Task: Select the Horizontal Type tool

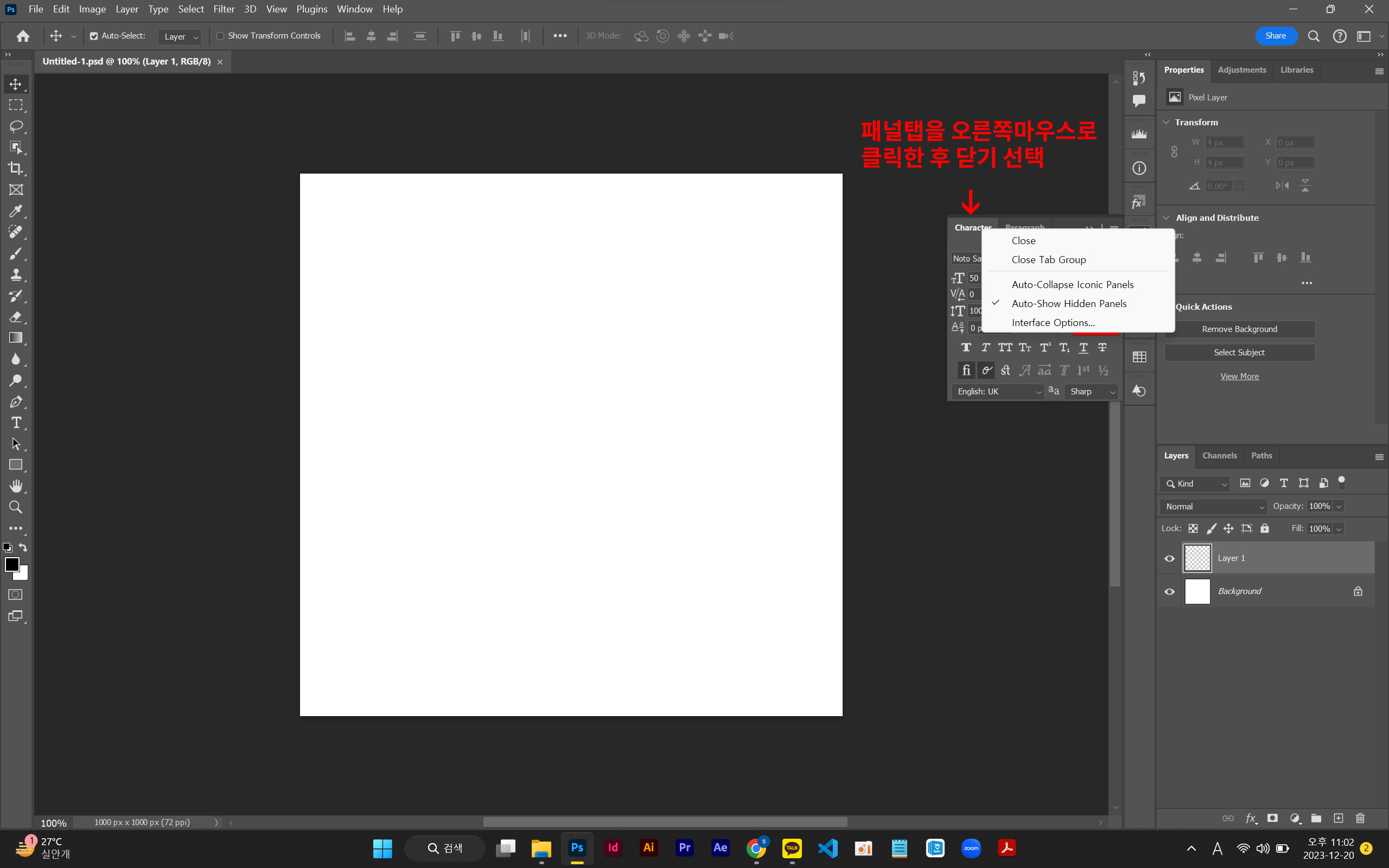Action: point(16,423)
